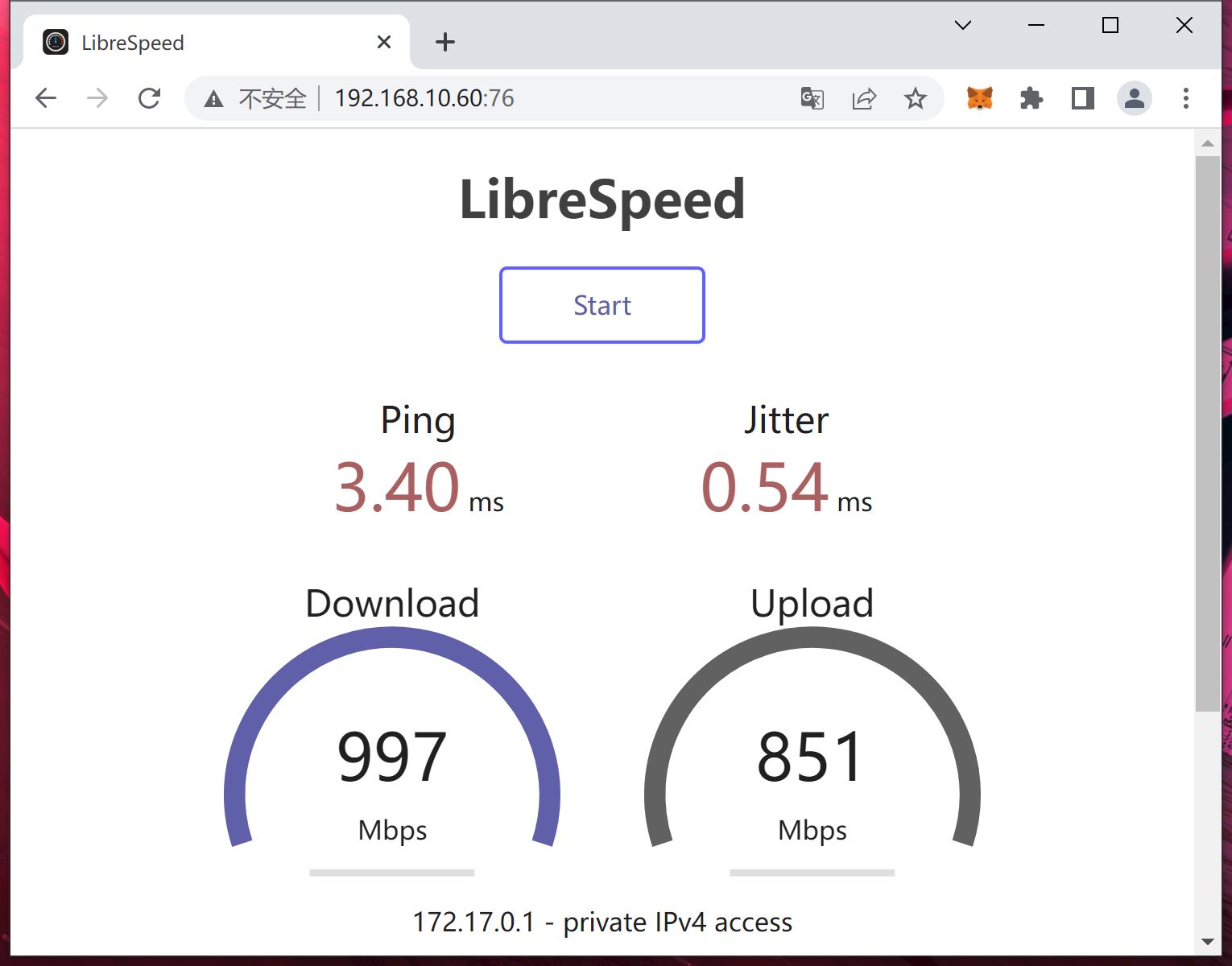Toggle the browser side panel
Viewport: 1232px width, 966px height.
click(1083, 98)
